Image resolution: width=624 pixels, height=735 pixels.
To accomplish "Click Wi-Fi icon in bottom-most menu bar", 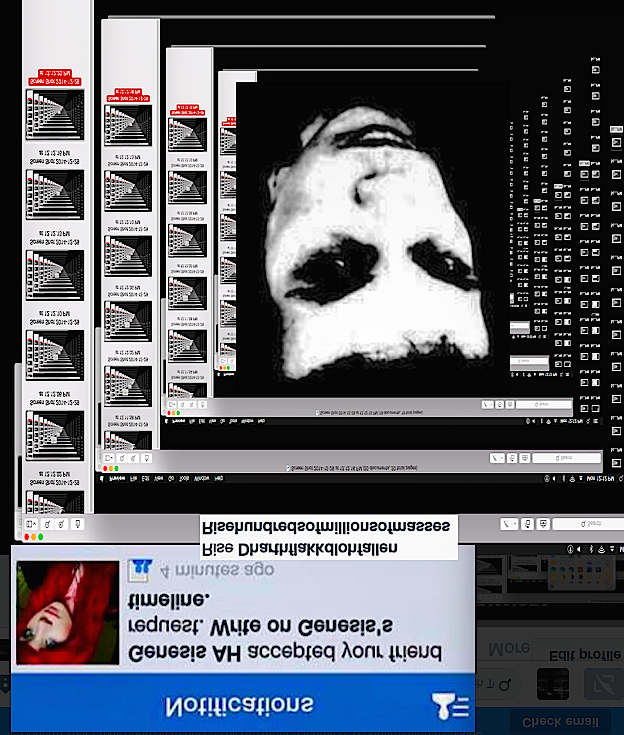I will [x=601, y=549].
